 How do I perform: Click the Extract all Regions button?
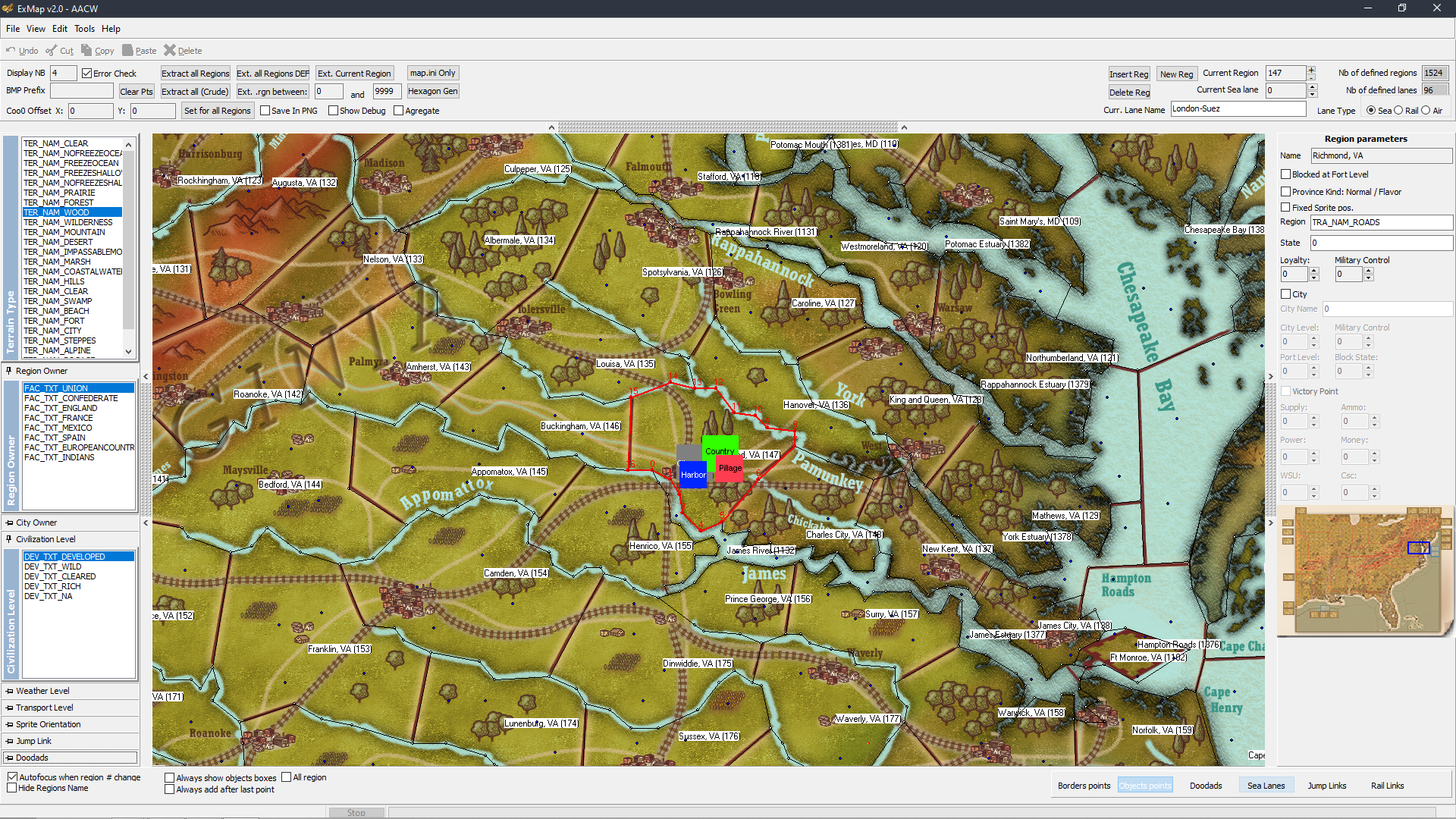click(195, 74)
